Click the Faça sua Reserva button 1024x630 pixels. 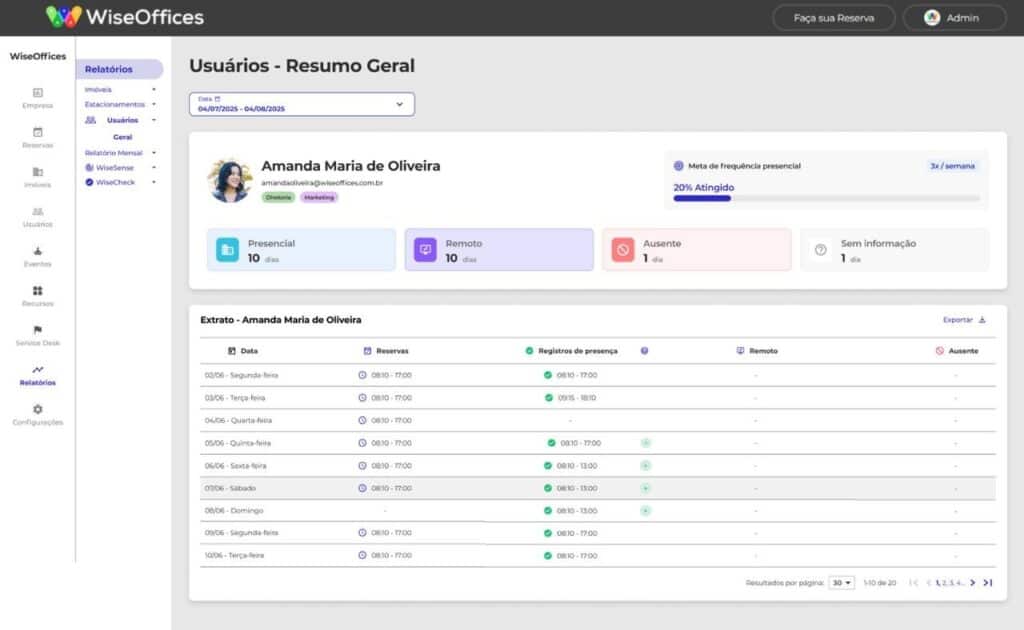coord(833,18)
